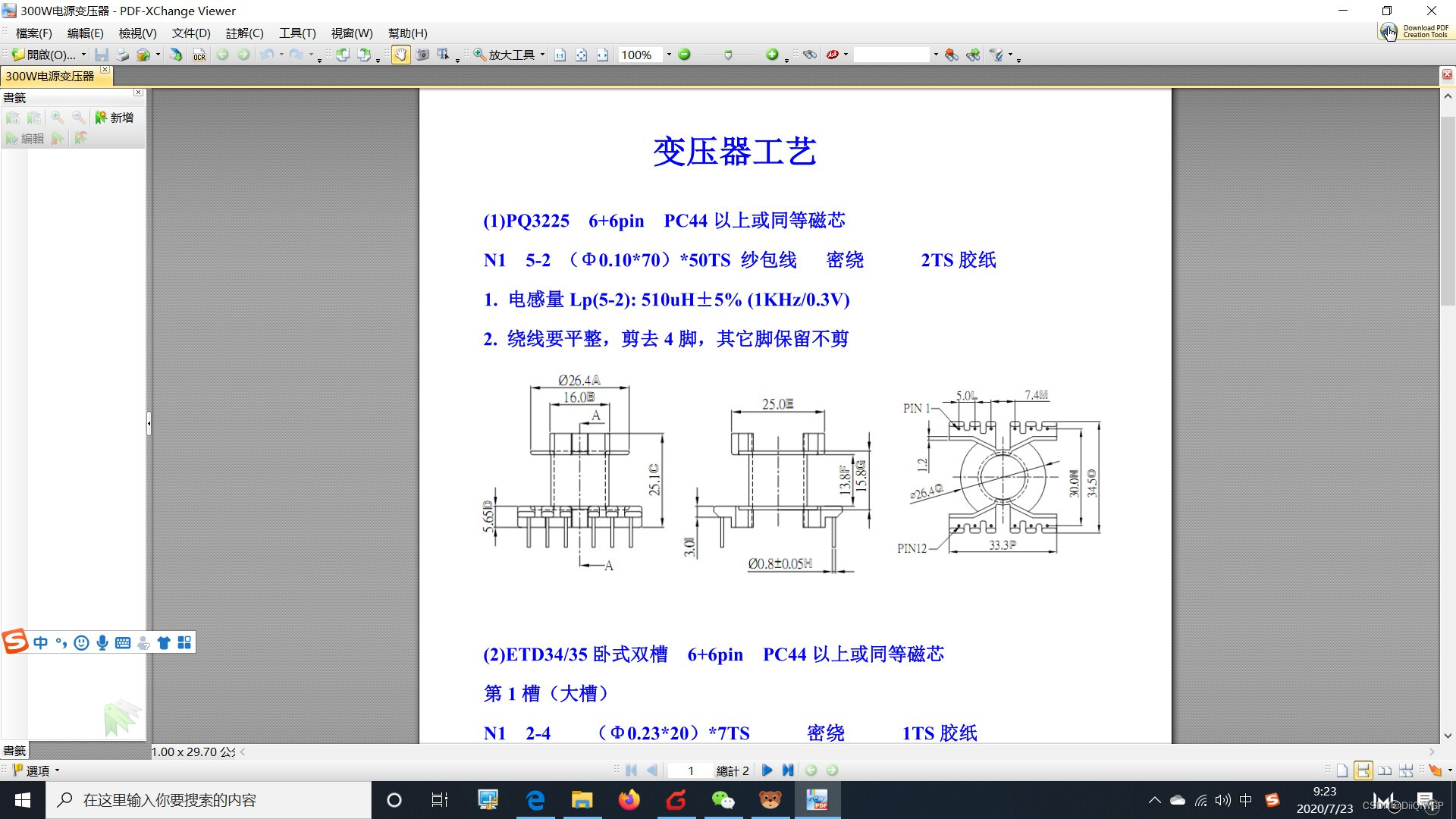Click the 新增 bookmark button
This screenshot has width=1456, height=819.
pos(115,118)
